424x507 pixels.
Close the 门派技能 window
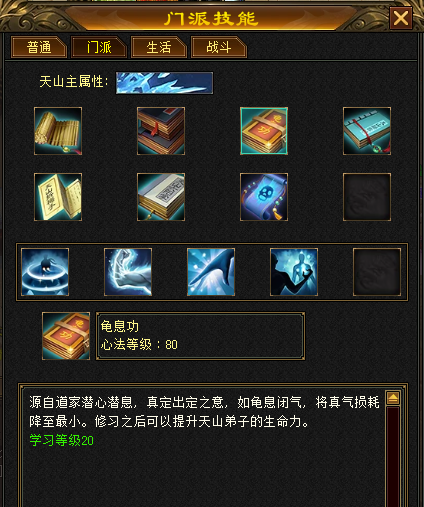[x=401, y=18]
